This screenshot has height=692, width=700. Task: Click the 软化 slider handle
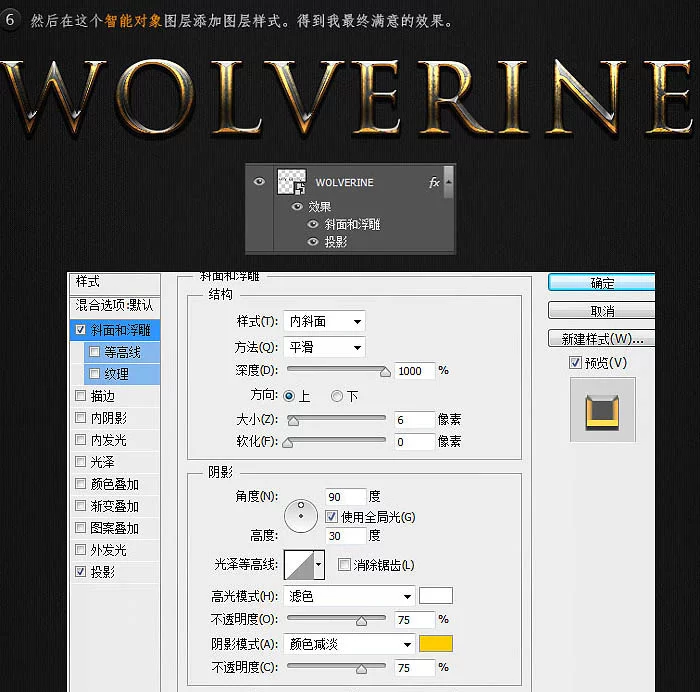pyautogui.click(x=288, y=442)
